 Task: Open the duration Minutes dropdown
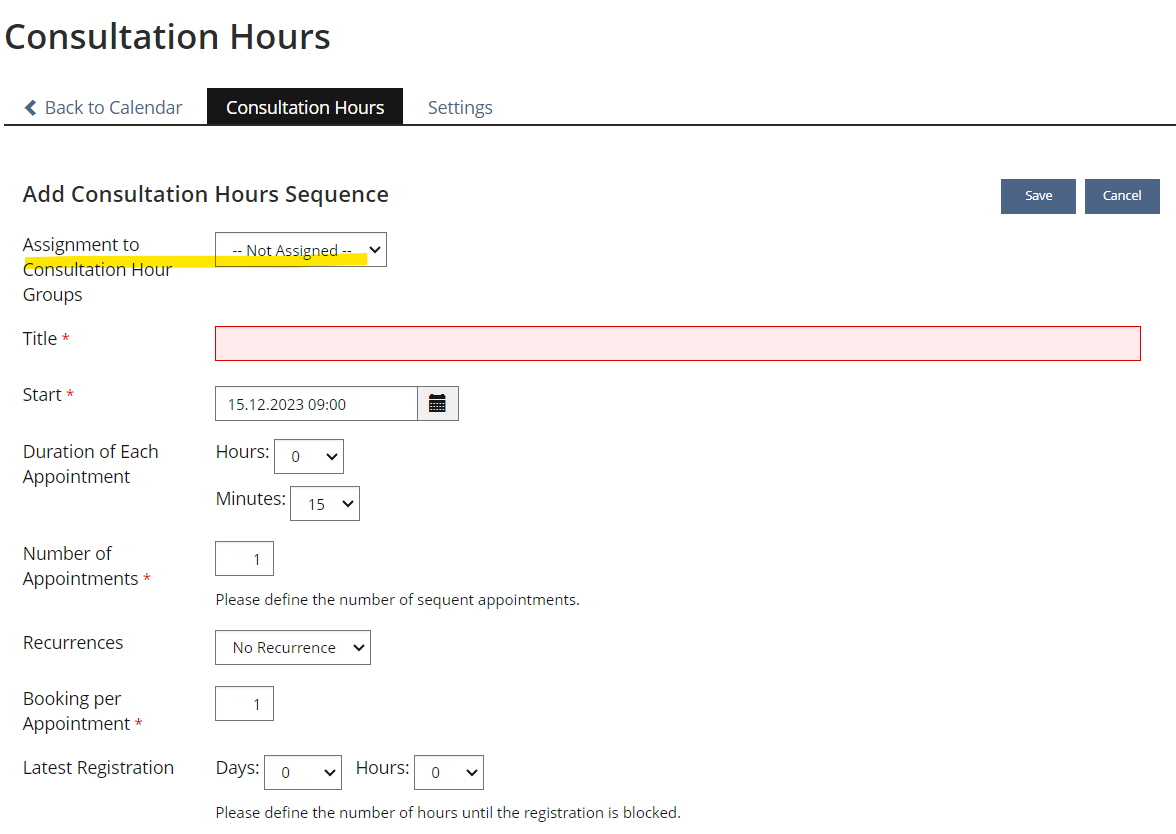point(325,504)
